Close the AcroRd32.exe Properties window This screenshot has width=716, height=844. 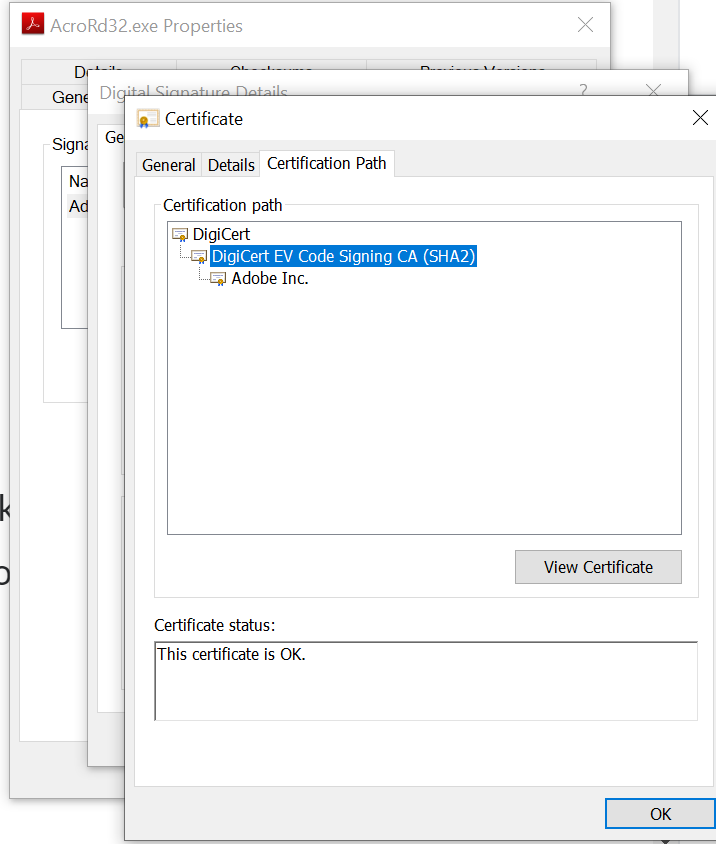click(585, 25)
